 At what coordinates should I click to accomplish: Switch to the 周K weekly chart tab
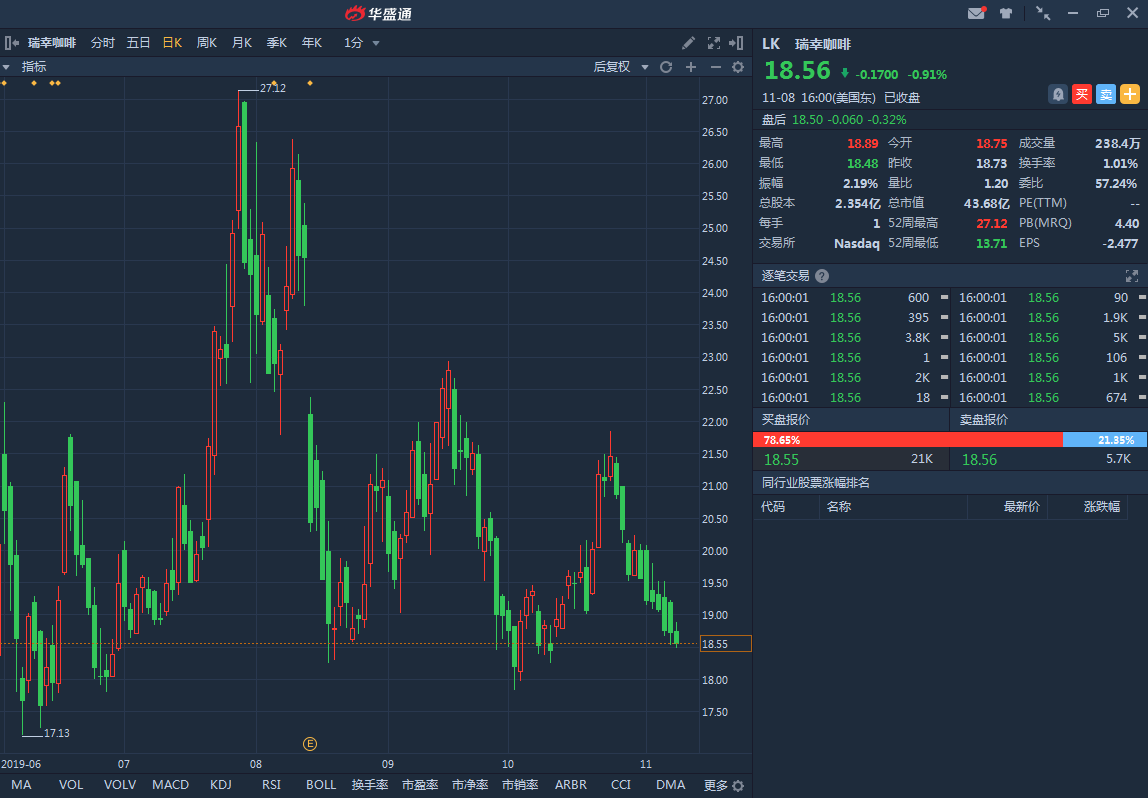(207, 43)
